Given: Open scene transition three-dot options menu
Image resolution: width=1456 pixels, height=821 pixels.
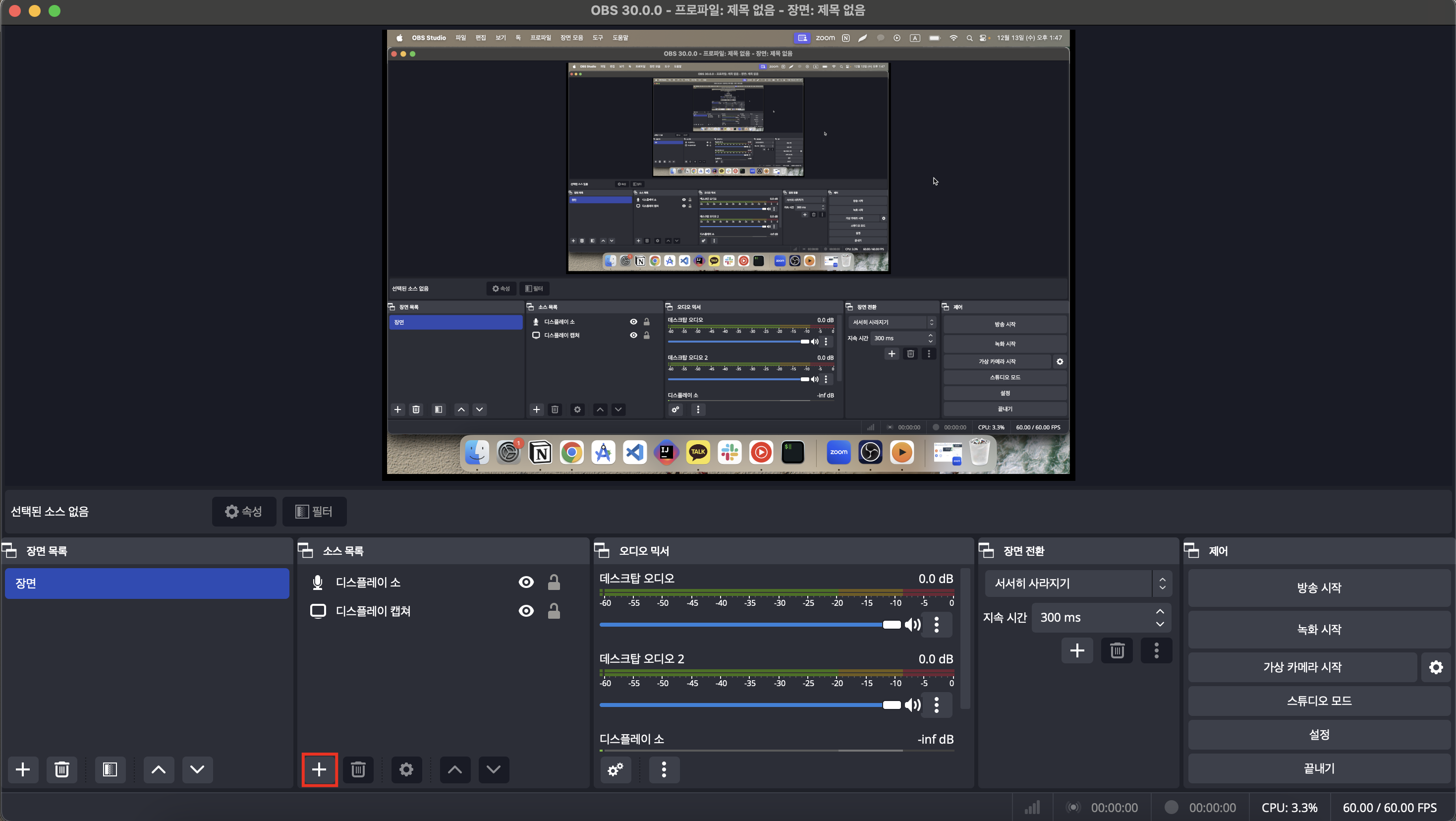Looking at the screenshot, I should click(x=1156, y=650).
